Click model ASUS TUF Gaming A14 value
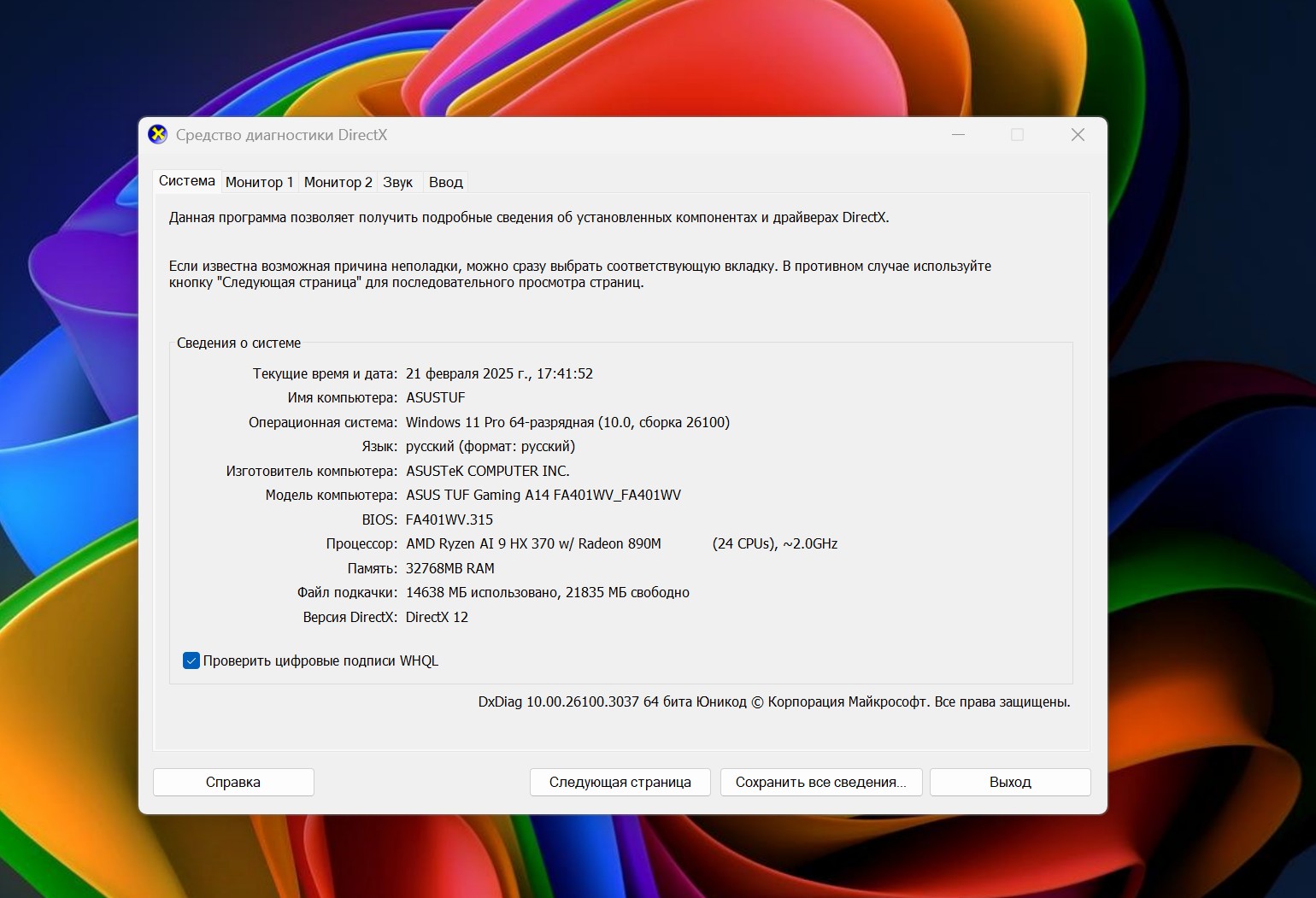 543,496
